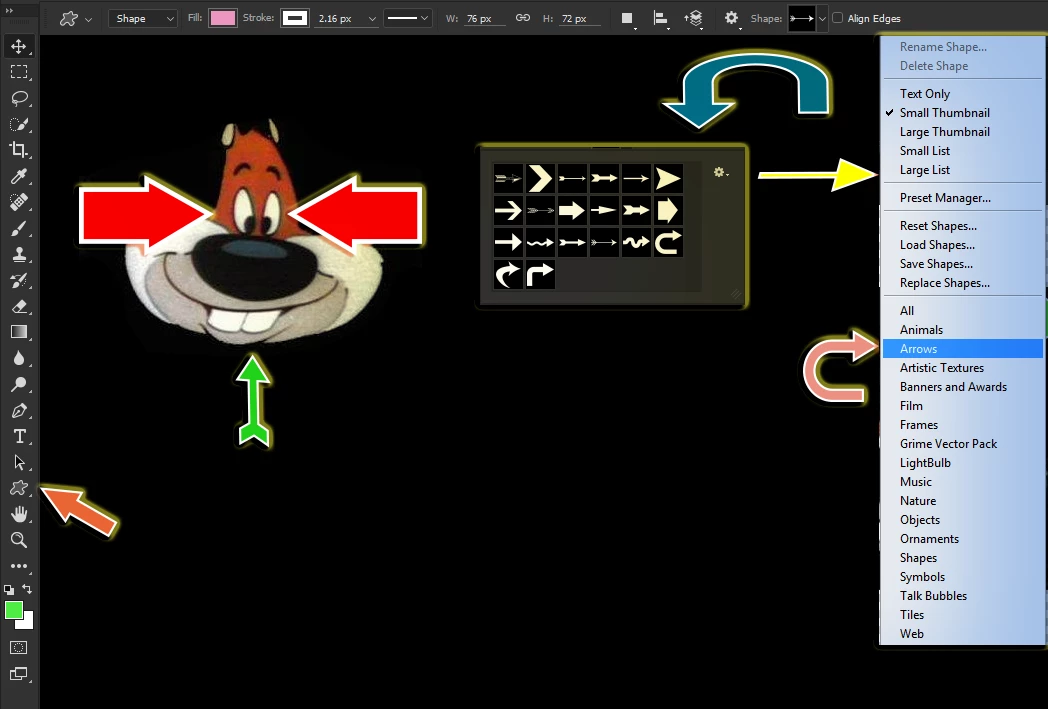Open the Edit Toolbar three-dots menu
The height and width of the screenshot is (709, 1048).
tap(19, 566)
